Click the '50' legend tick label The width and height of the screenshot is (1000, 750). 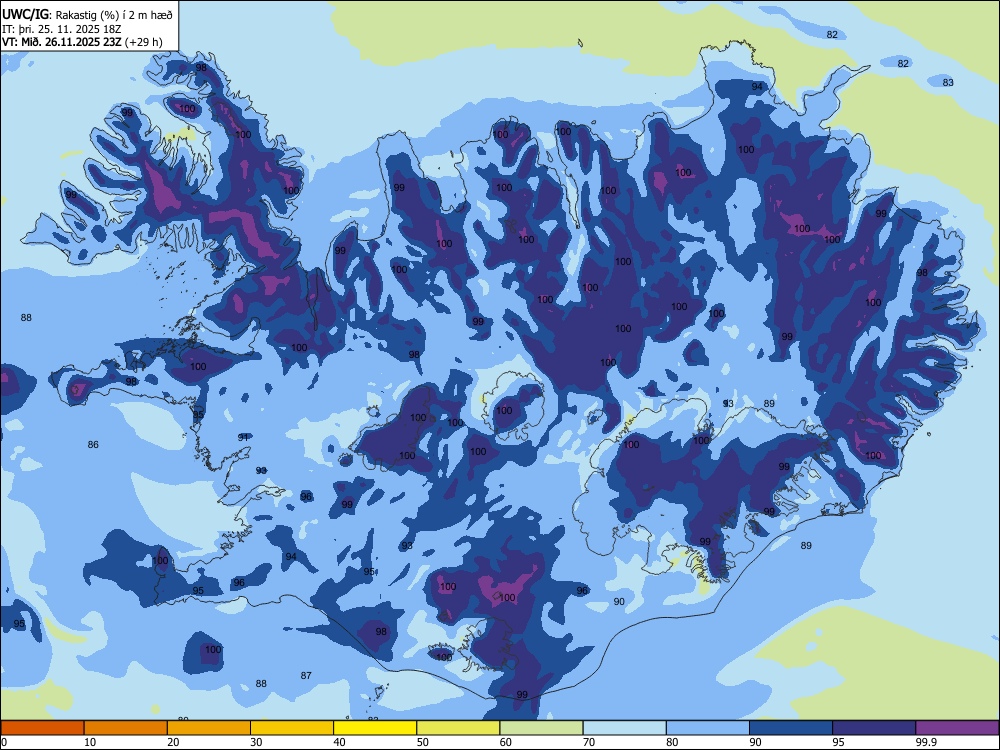point(423,742)
